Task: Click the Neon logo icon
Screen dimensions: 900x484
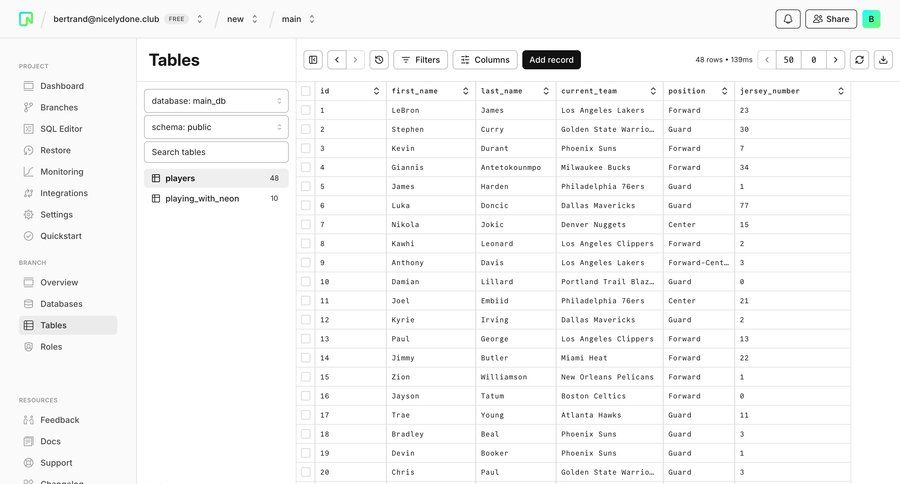Action: (26, 19)
